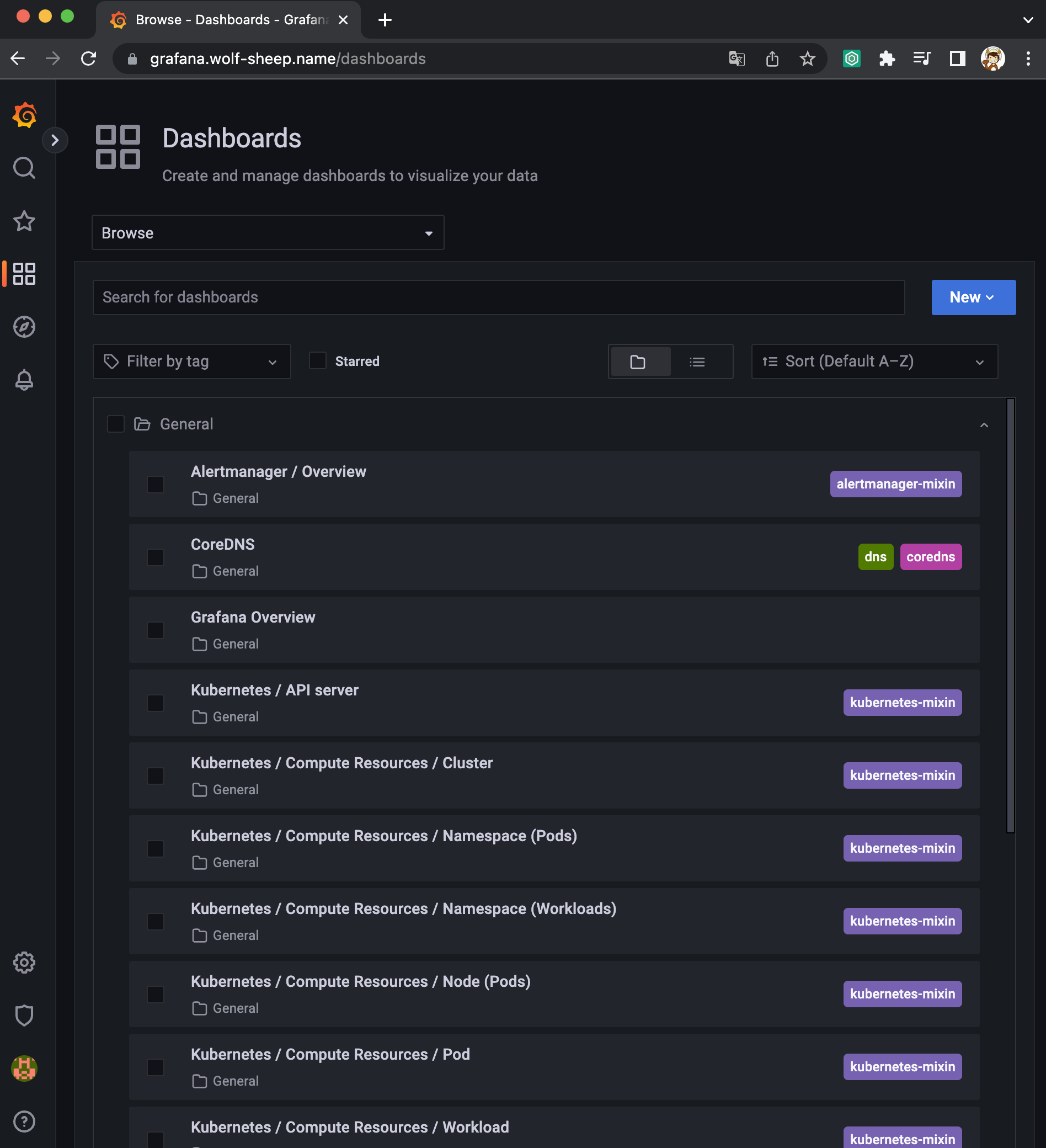The height and width of the screenshot is (1148, 1046).
Task: Click the dashboard list vertical scrollbar
Action: pyautogui.click(x=1010, y=615)
